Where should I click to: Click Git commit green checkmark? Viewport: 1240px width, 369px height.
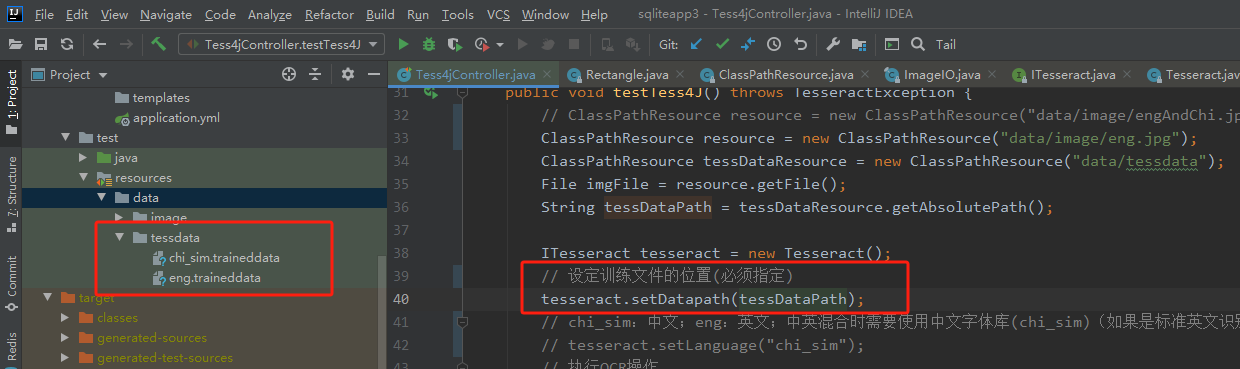(722, 44)
